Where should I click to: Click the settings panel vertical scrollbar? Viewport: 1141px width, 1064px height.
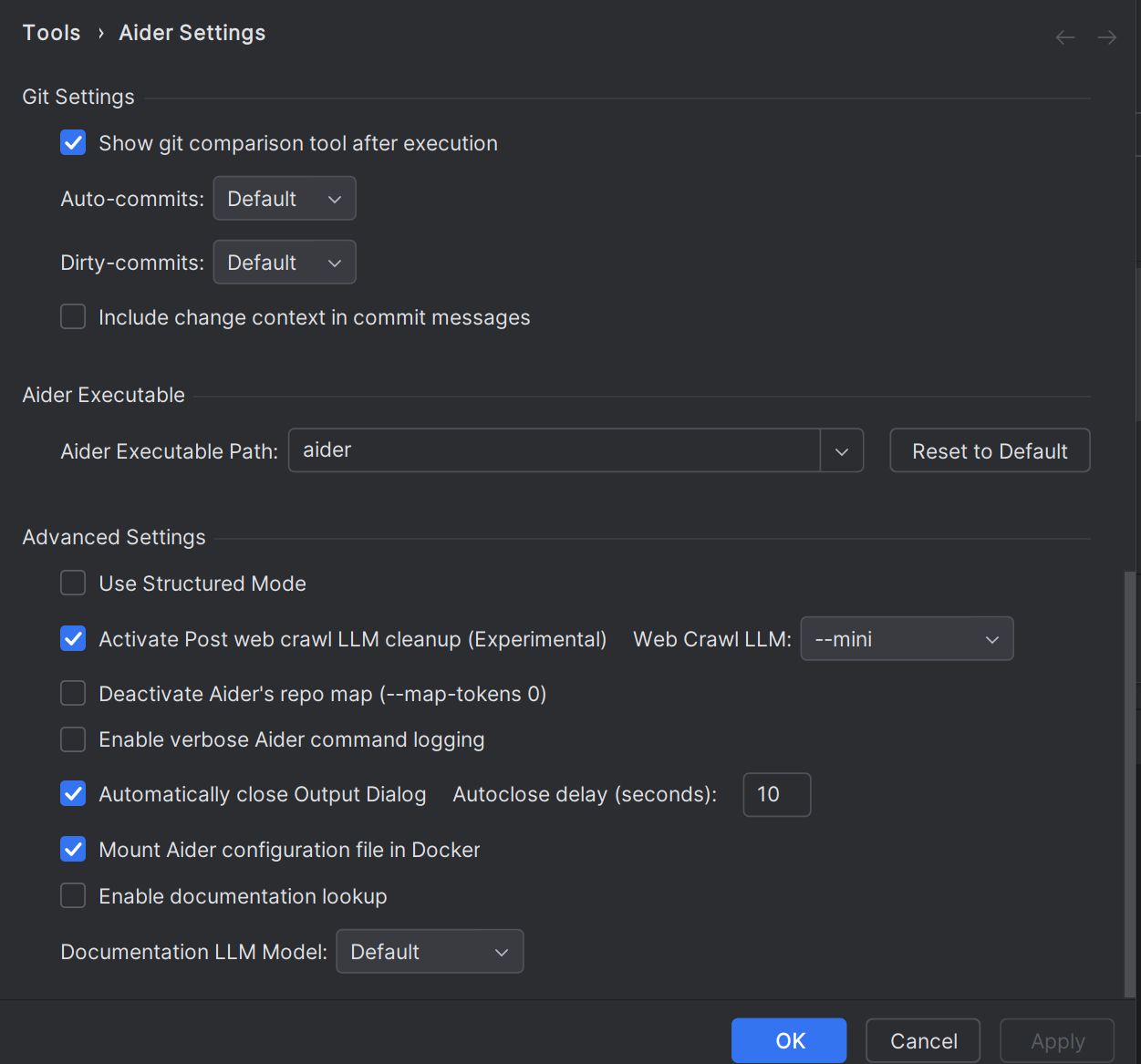[1131, 784]
